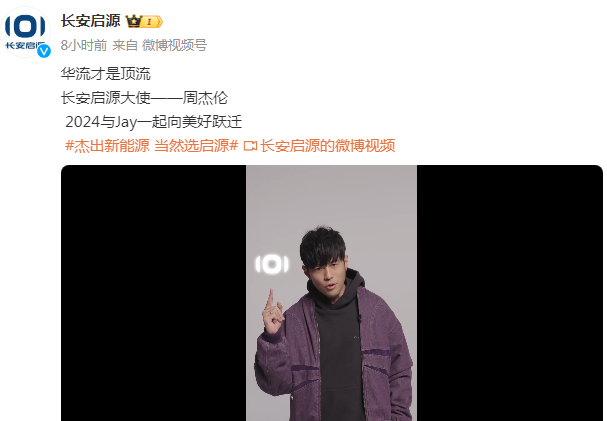Click the gold crown membership badge
Image resolution: width=607 pixels, height=421 pixels.
pyautogui.click(x=134, y=21)
